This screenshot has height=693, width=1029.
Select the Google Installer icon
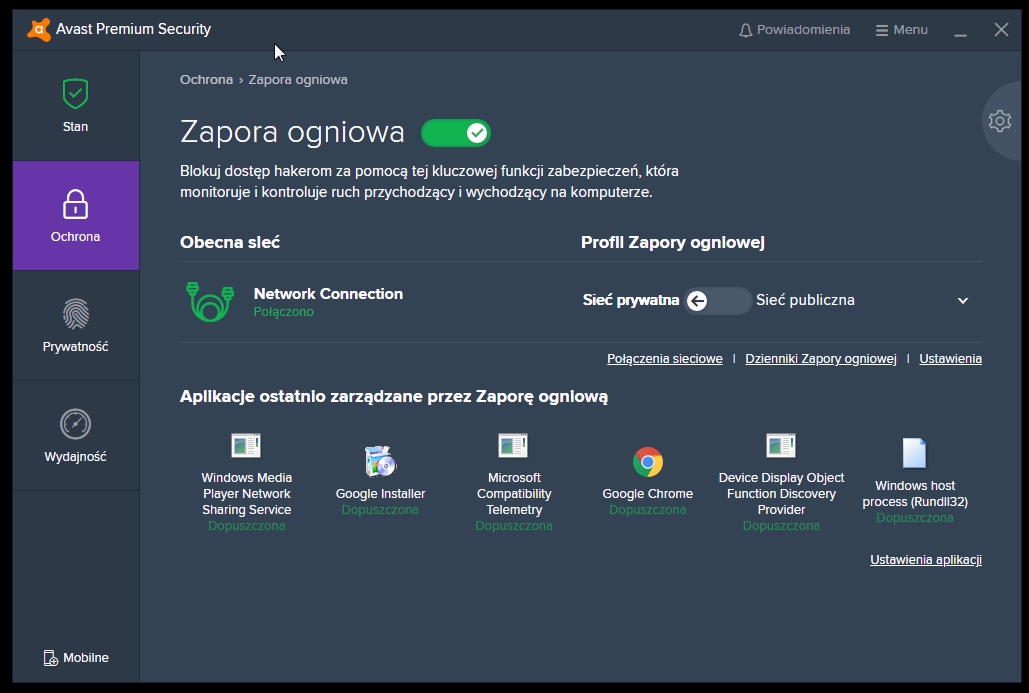pos(380,461)
